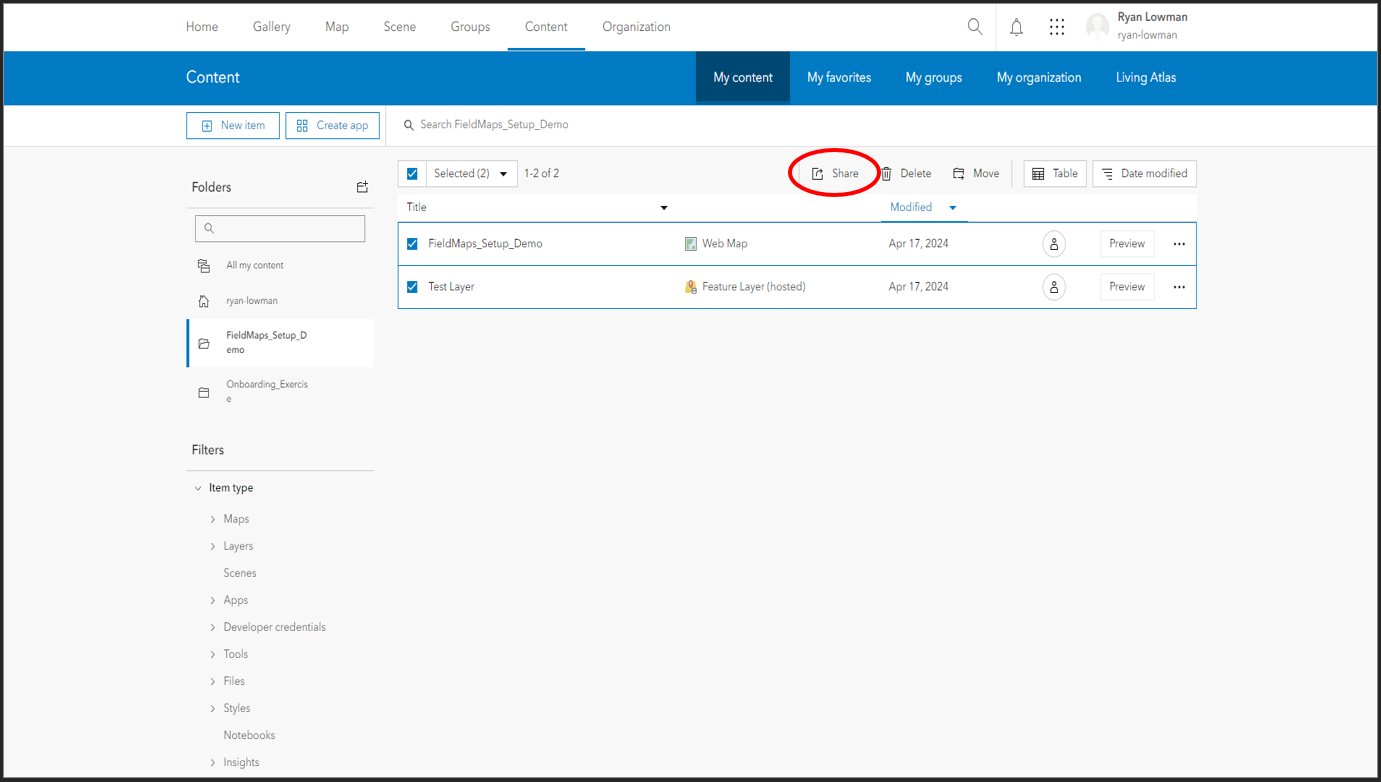Open the Living Atlas tab
Image resolution: width=1381 pixels, height=782 pixels.
pyautogui.click(x=1145, y=77)
